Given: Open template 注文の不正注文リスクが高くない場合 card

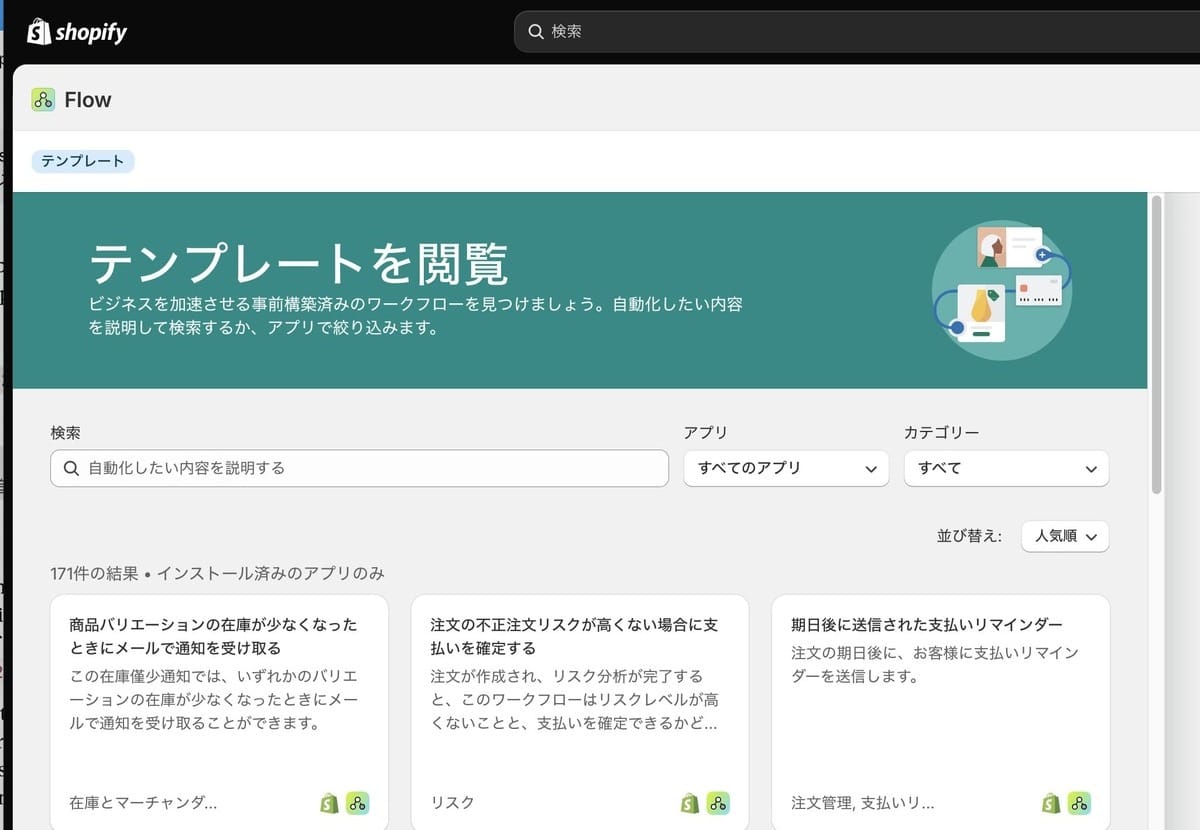Looking at the screenshot, I should [580, 712].
